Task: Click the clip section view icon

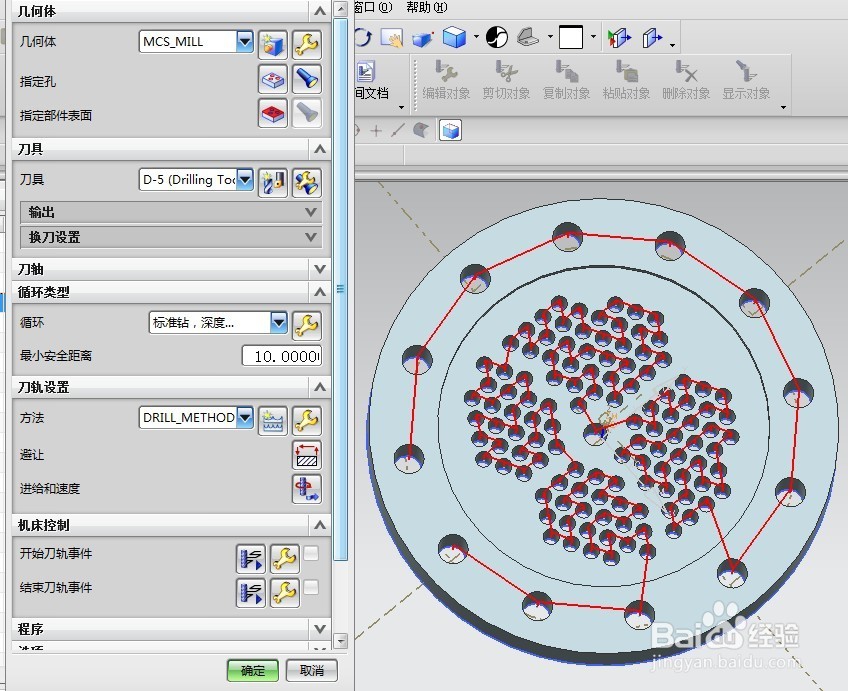Action: tap(528, 37)
